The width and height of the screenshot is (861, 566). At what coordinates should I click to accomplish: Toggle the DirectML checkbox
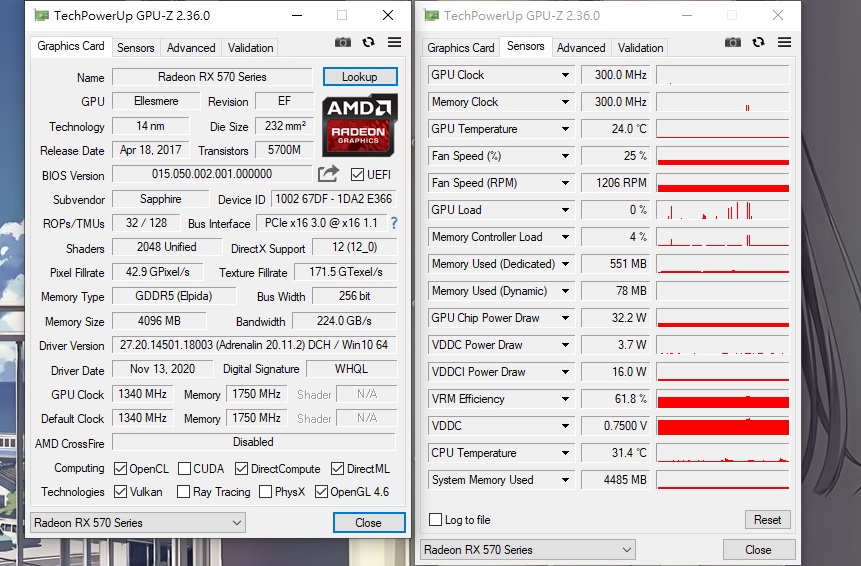[x=337, y=469]
